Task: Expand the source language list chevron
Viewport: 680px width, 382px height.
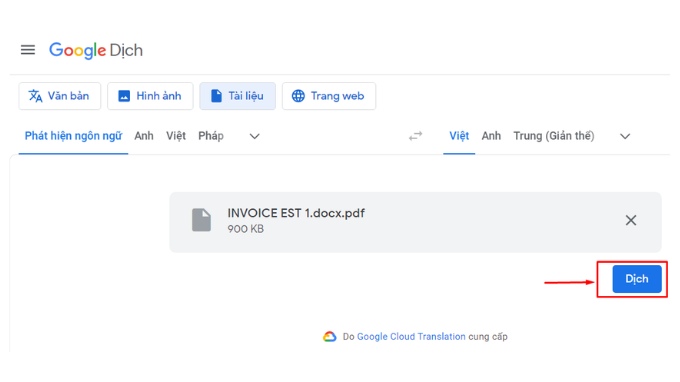Action: [255, 137]
